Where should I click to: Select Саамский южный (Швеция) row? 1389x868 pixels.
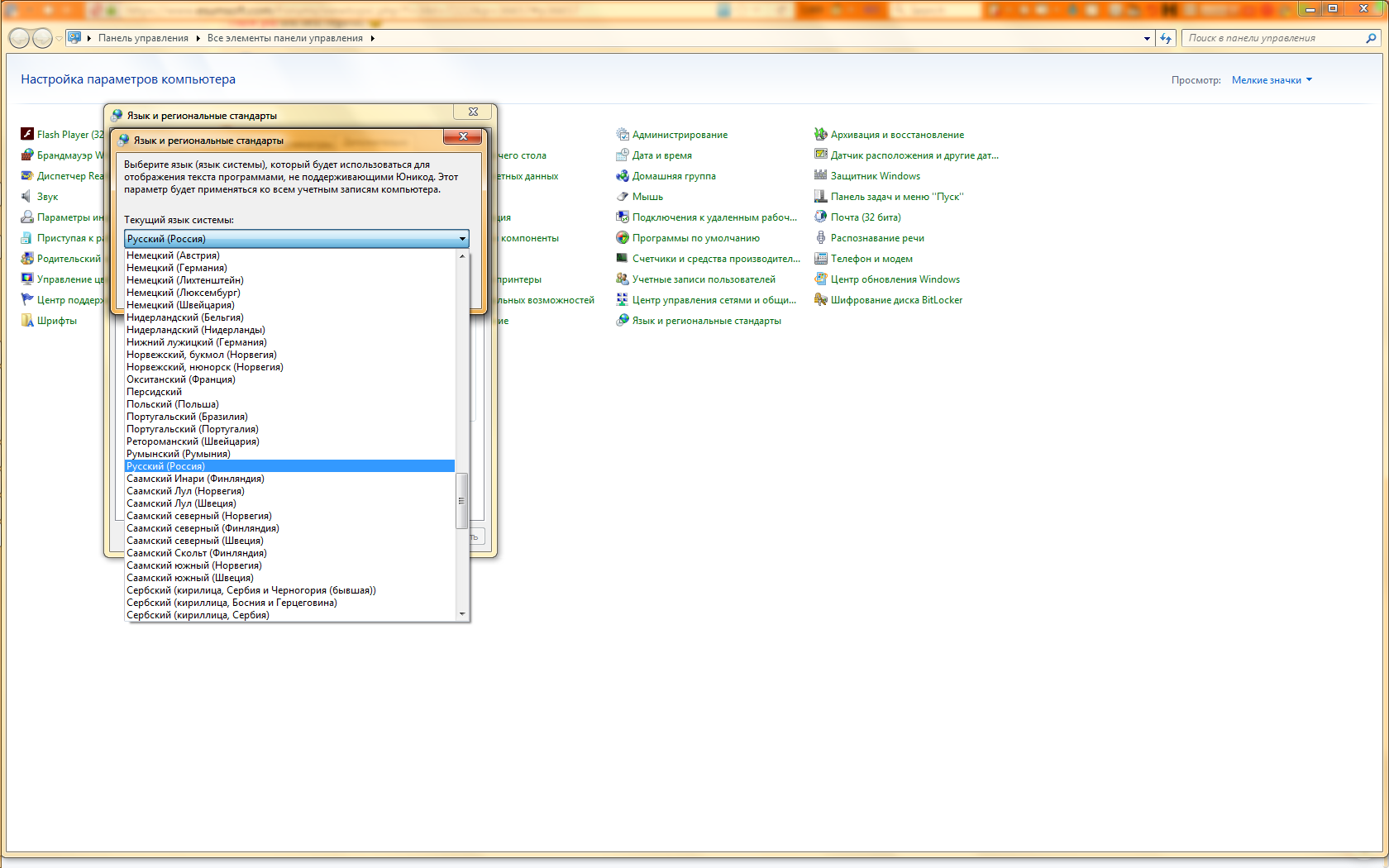click(289, 578)
